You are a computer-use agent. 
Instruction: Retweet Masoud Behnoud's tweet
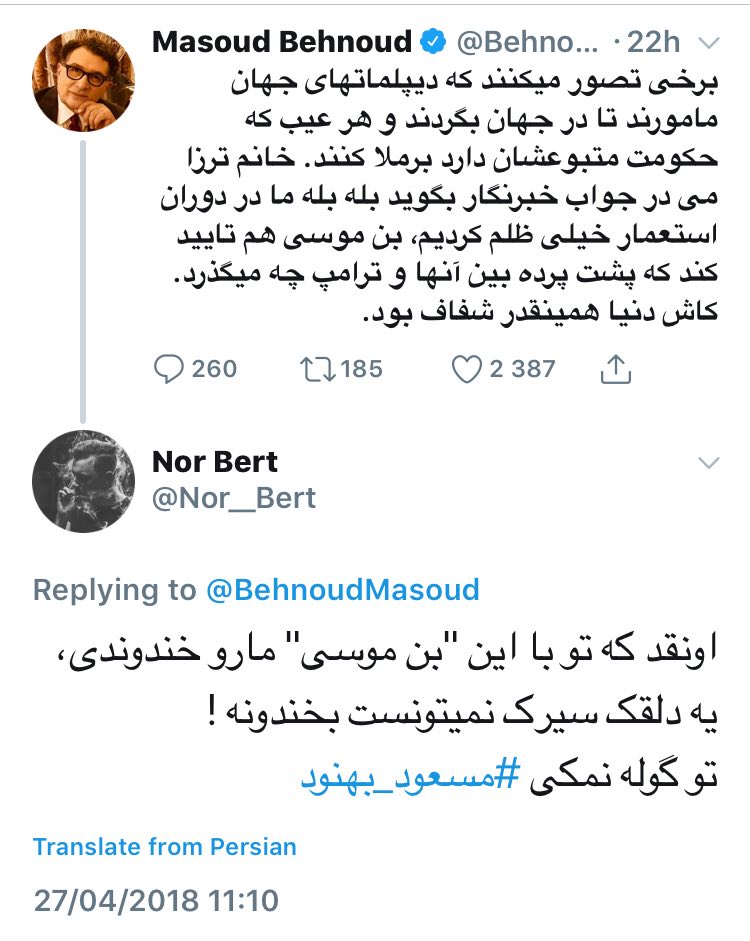[x=314, y=369]
